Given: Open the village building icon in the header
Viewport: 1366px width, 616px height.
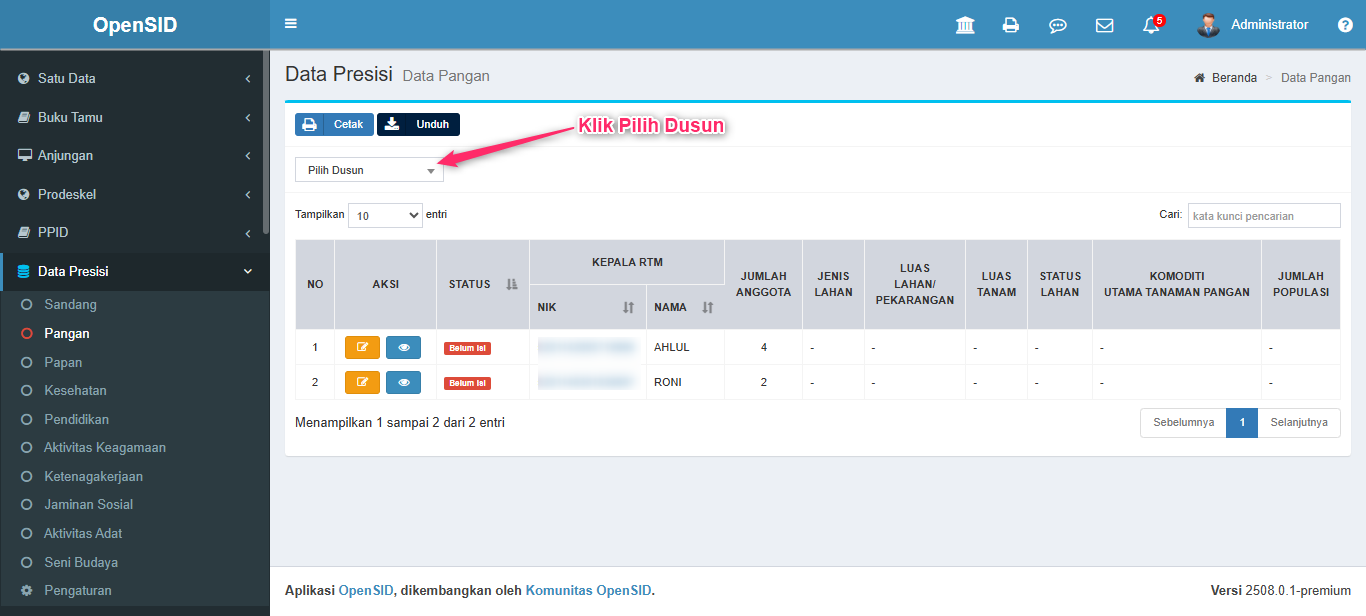Looking at the screenshot, I should [965, 25].
